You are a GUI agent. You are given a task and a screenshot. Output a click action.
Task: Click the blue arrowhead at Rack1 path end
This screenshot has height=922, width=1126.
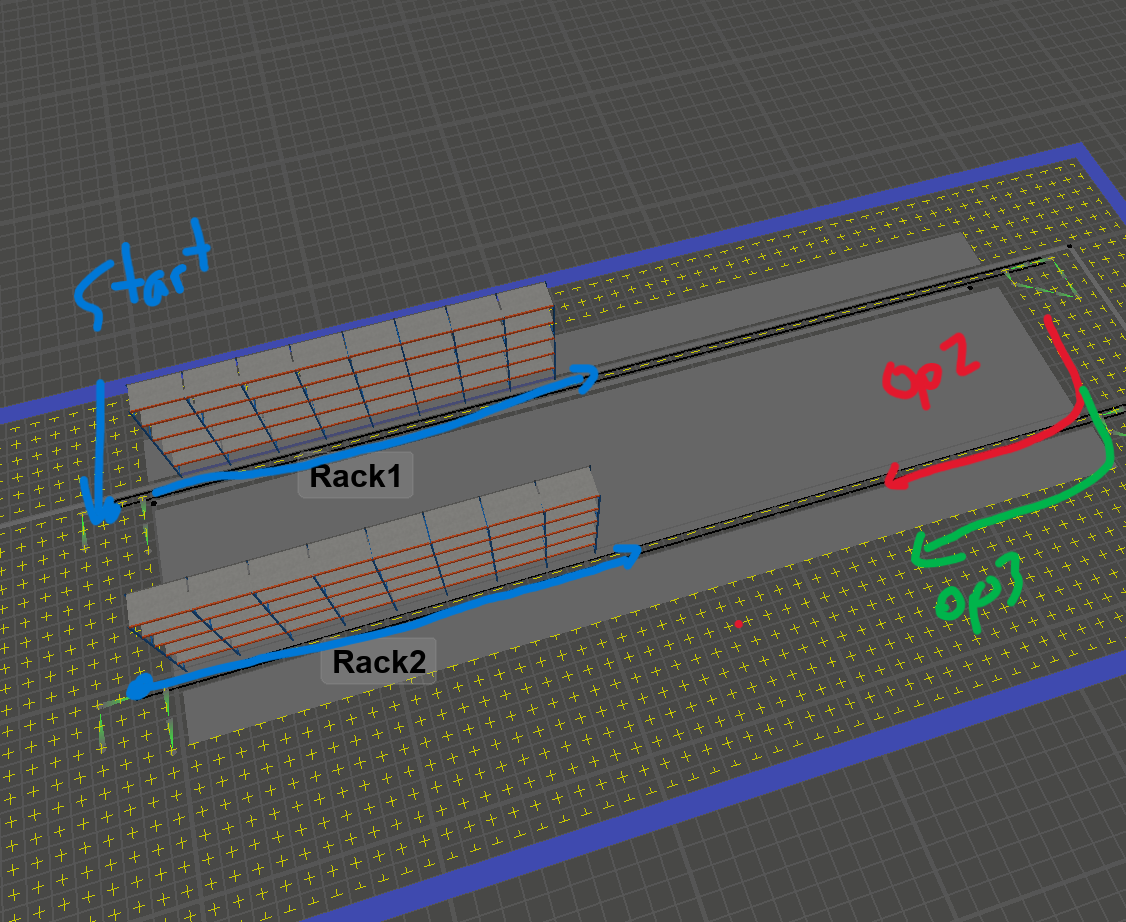point(586,376)
